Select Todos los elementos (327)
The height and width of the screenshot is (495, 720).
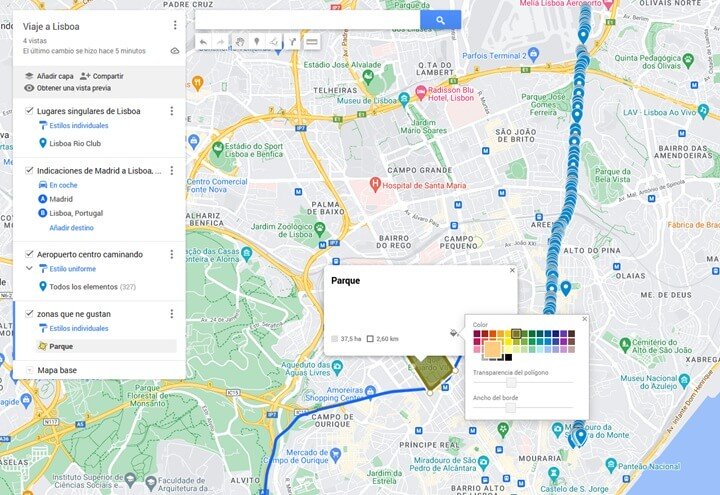(x=92, y=287)
